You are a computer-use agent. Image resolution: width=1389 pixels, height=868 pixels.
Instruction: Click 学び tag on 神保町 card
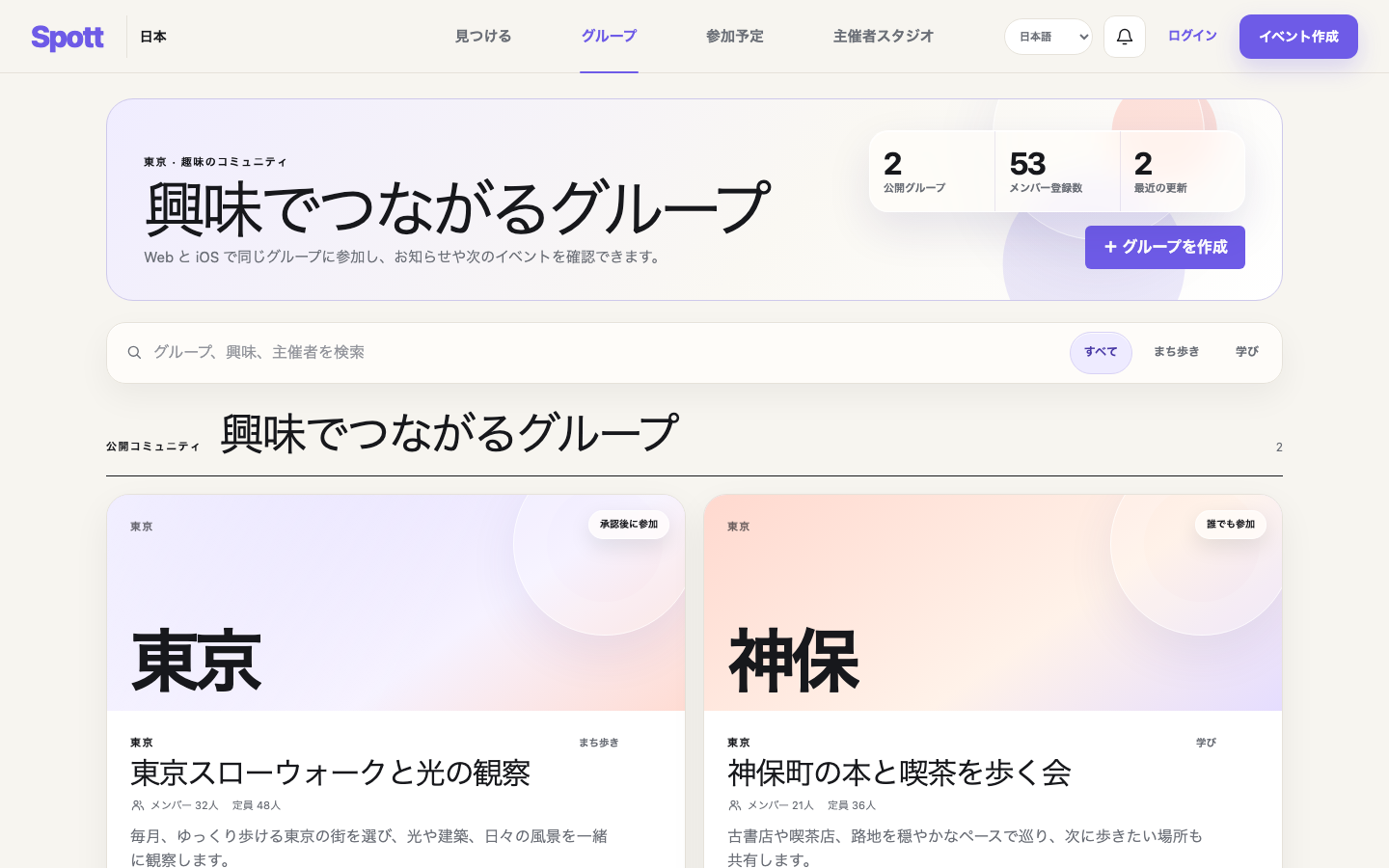pyautogui.click(x=1206, y=743)
